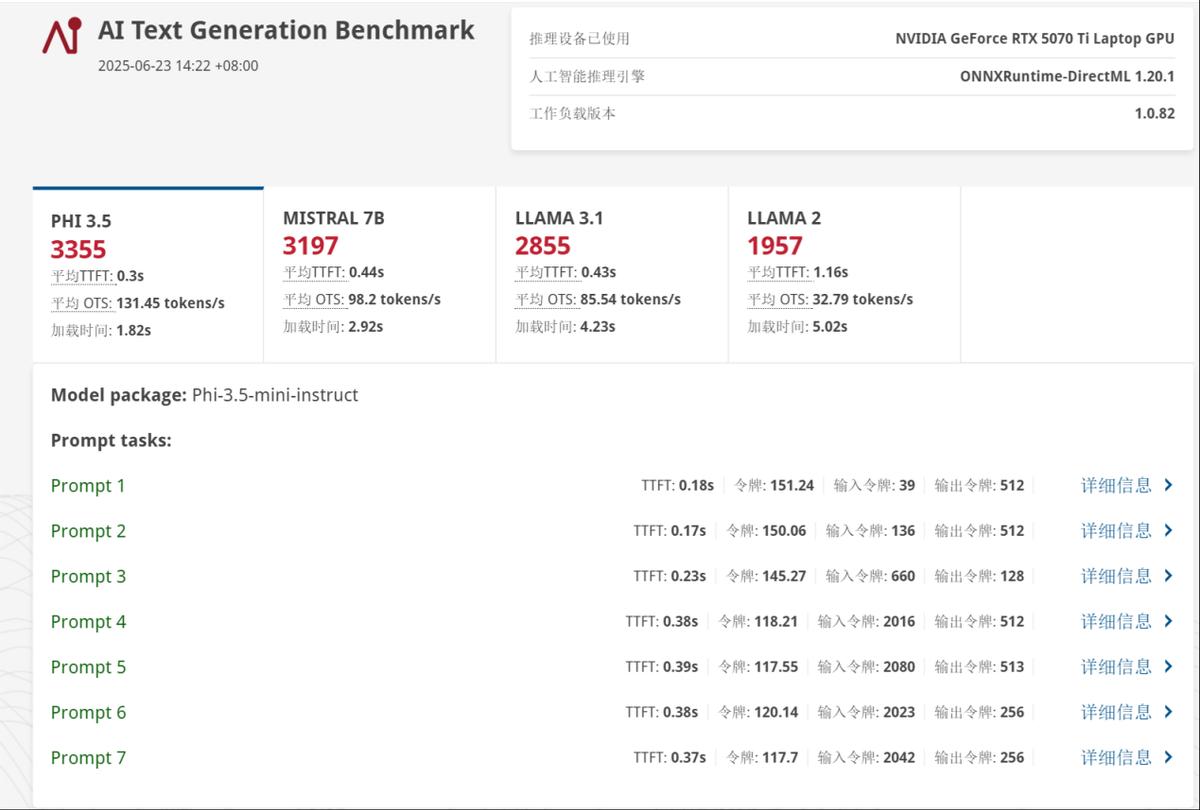Viewport: 1200px width, 810px height.
Task: Open the LLAMA 3.1 results tab
Action: point(611,274)
